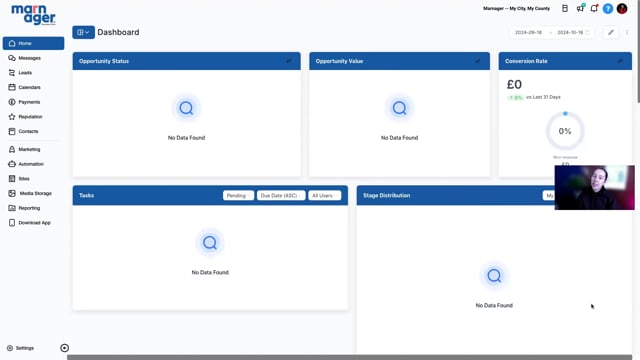This screenshot has width=640, height=360.
Task: Click the Media Storage icon
Action: [x=12, y=193]
